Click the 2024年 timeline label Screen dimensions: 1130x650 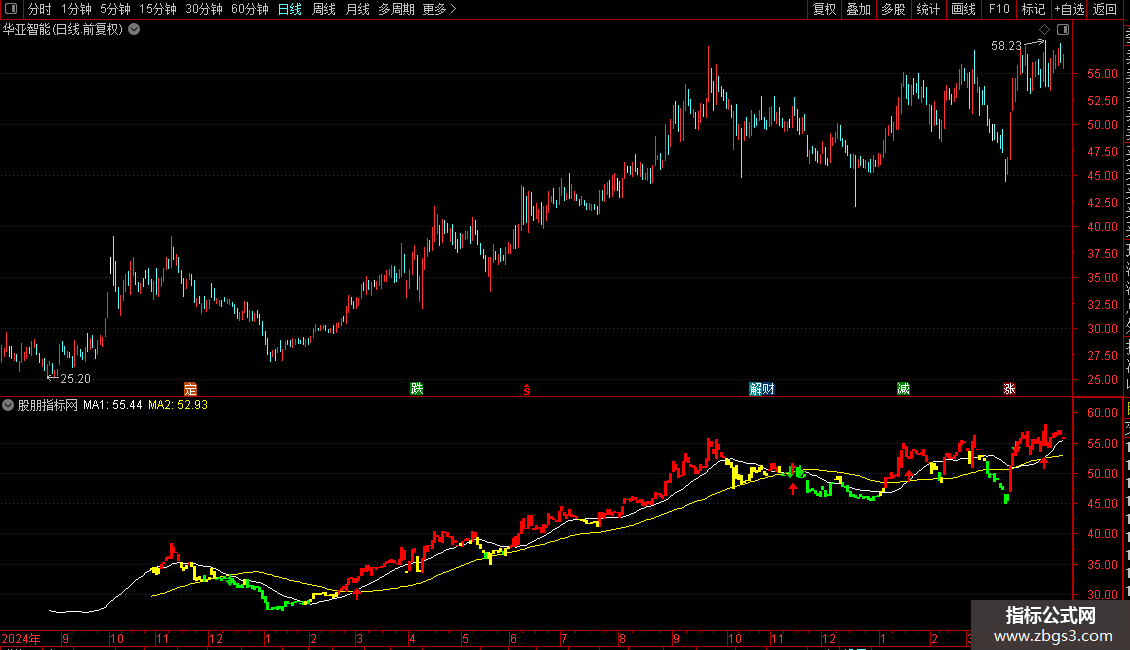pos(21,639)
